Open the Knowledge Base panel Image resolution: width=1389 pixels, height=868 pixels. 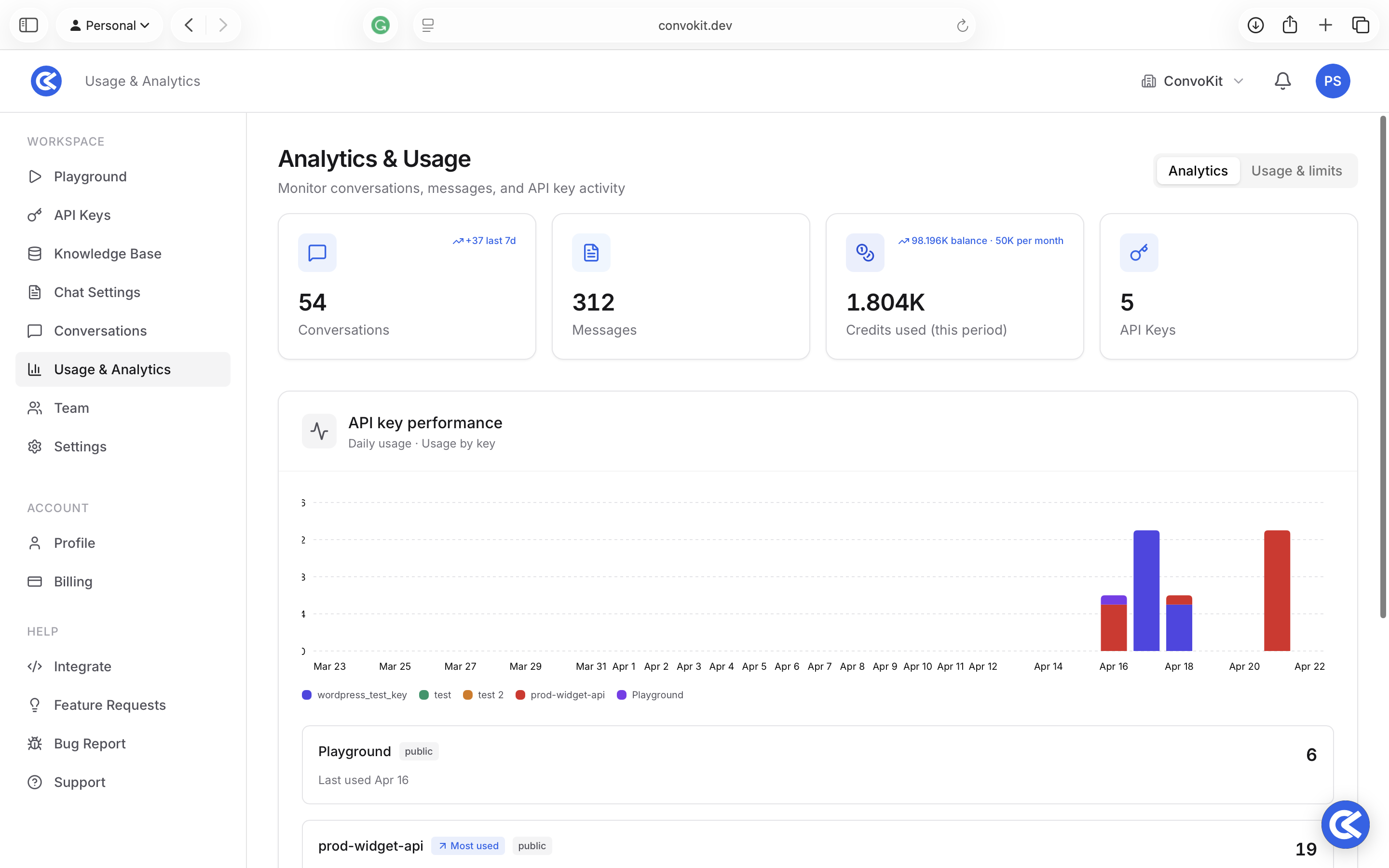click(x=108, y=253)
